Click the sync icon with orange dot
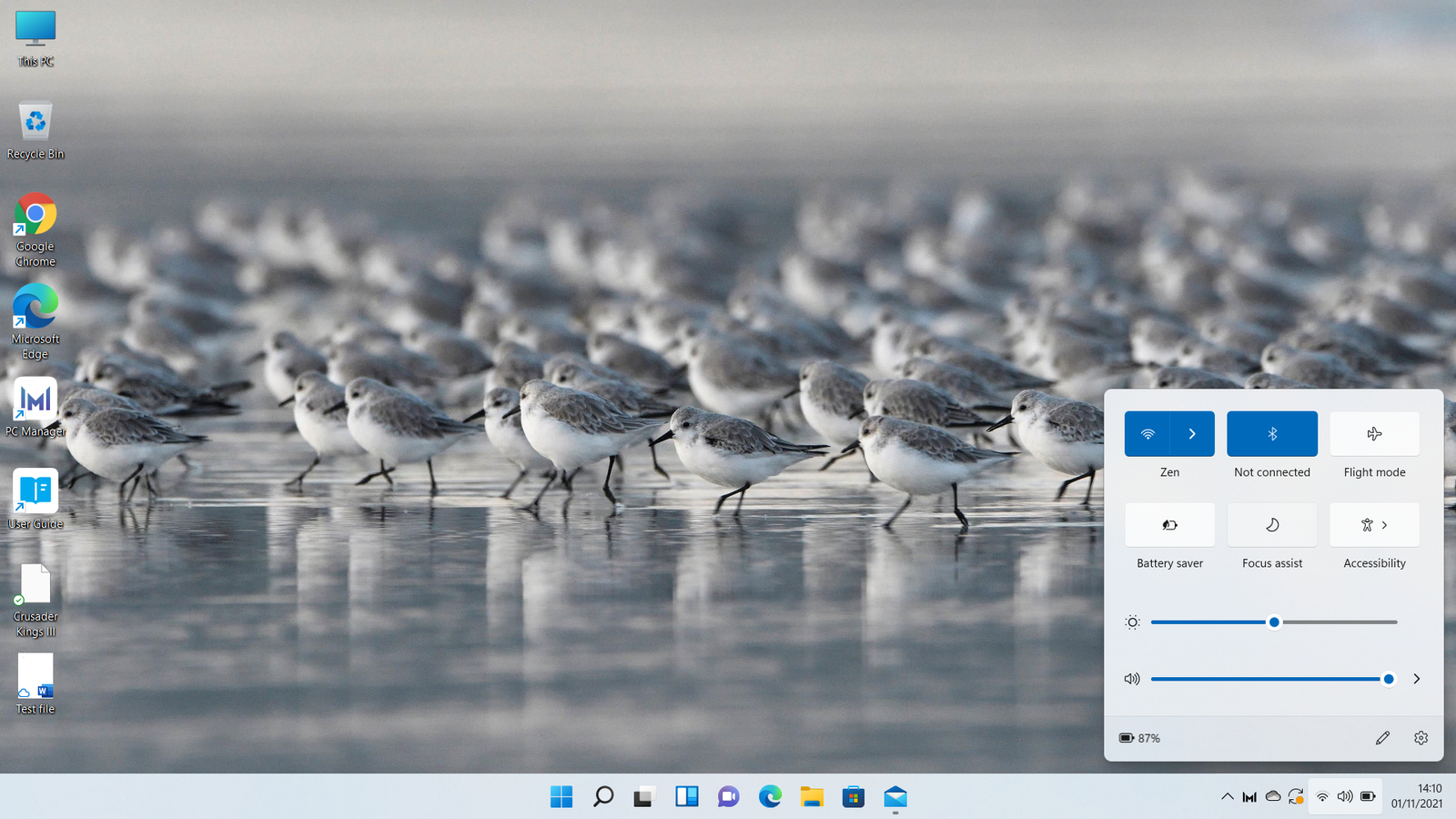Screen dimensions: 1456x819 (1296, 796)
